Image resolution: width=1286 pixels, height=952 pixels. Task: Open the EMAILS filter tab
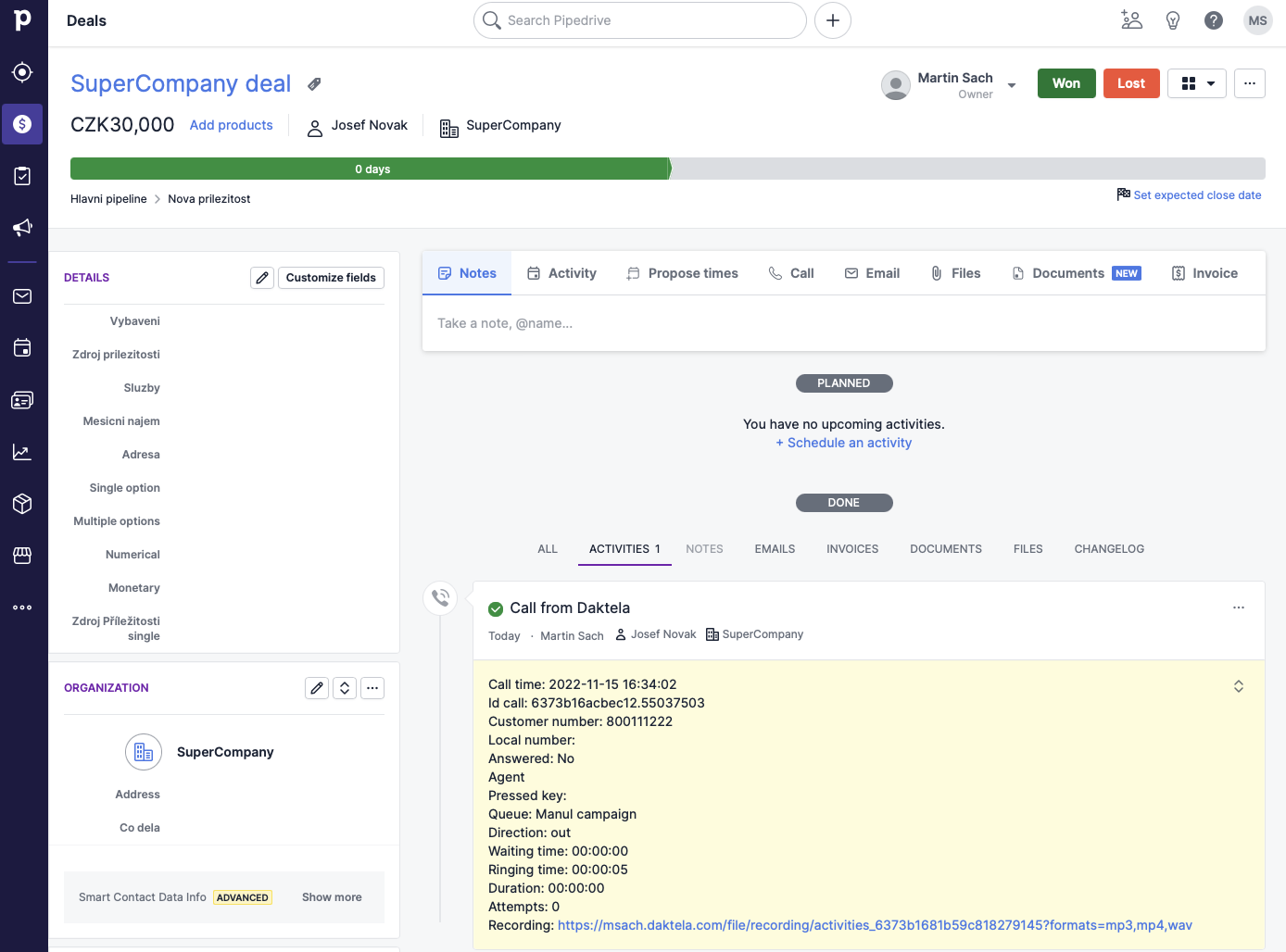coord(775,548)
